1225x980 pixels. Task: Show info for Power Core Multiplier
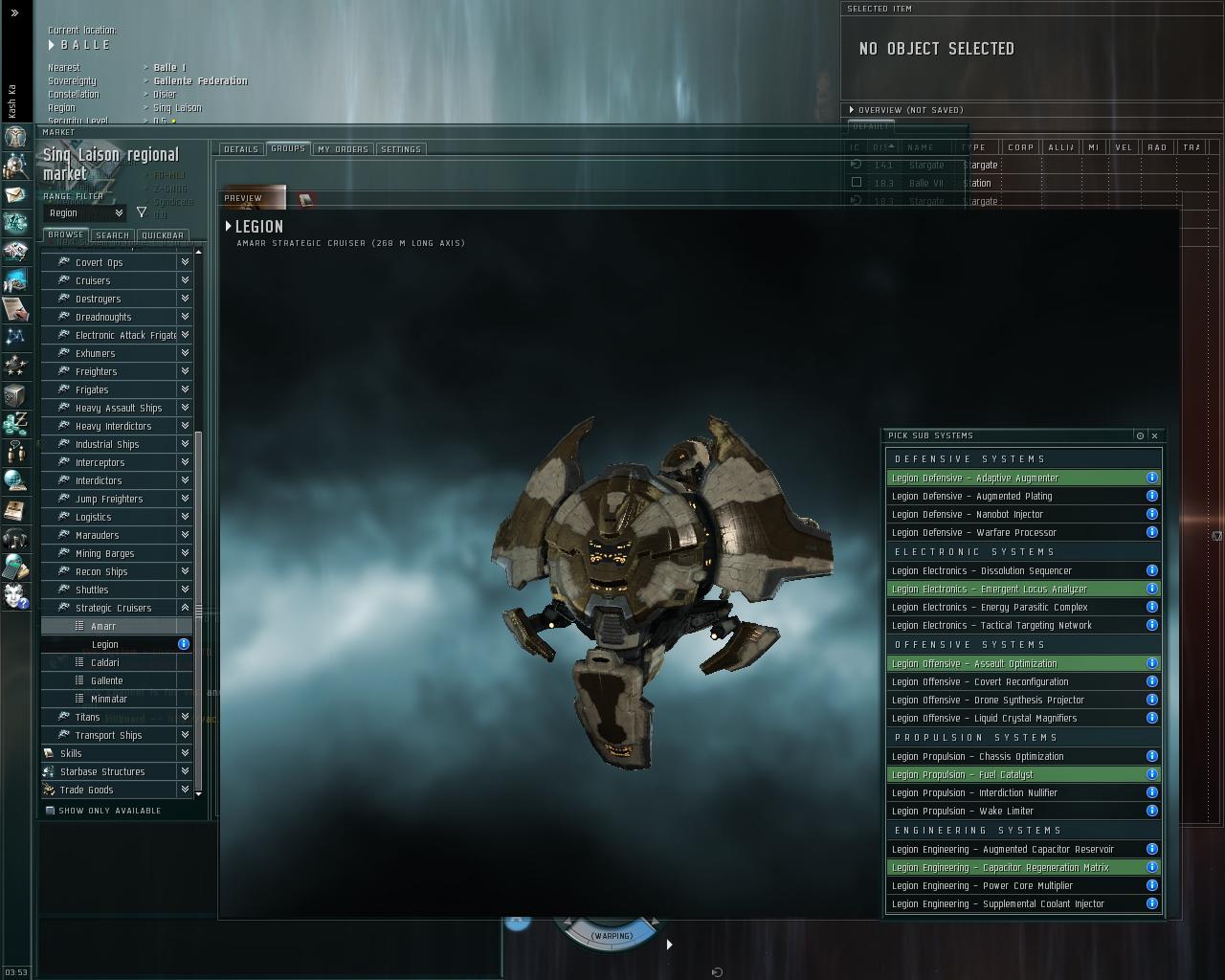click(x=1152, y=885)
